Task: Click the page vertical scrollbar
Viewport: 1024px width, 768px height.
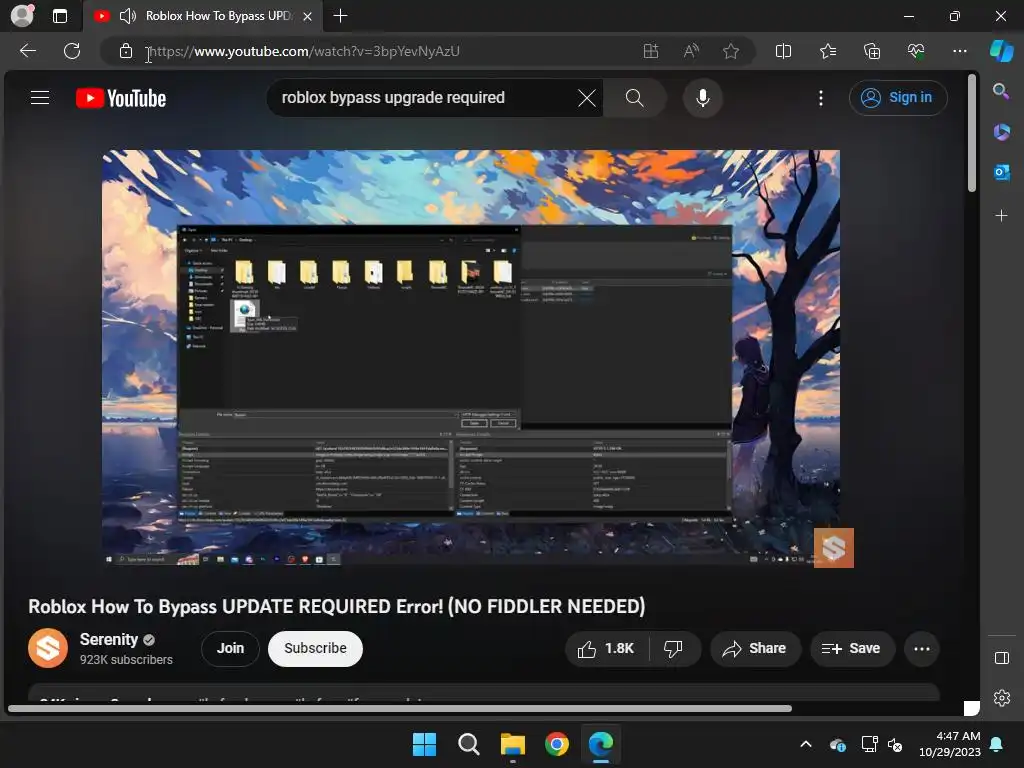Action: click(972, 134)
